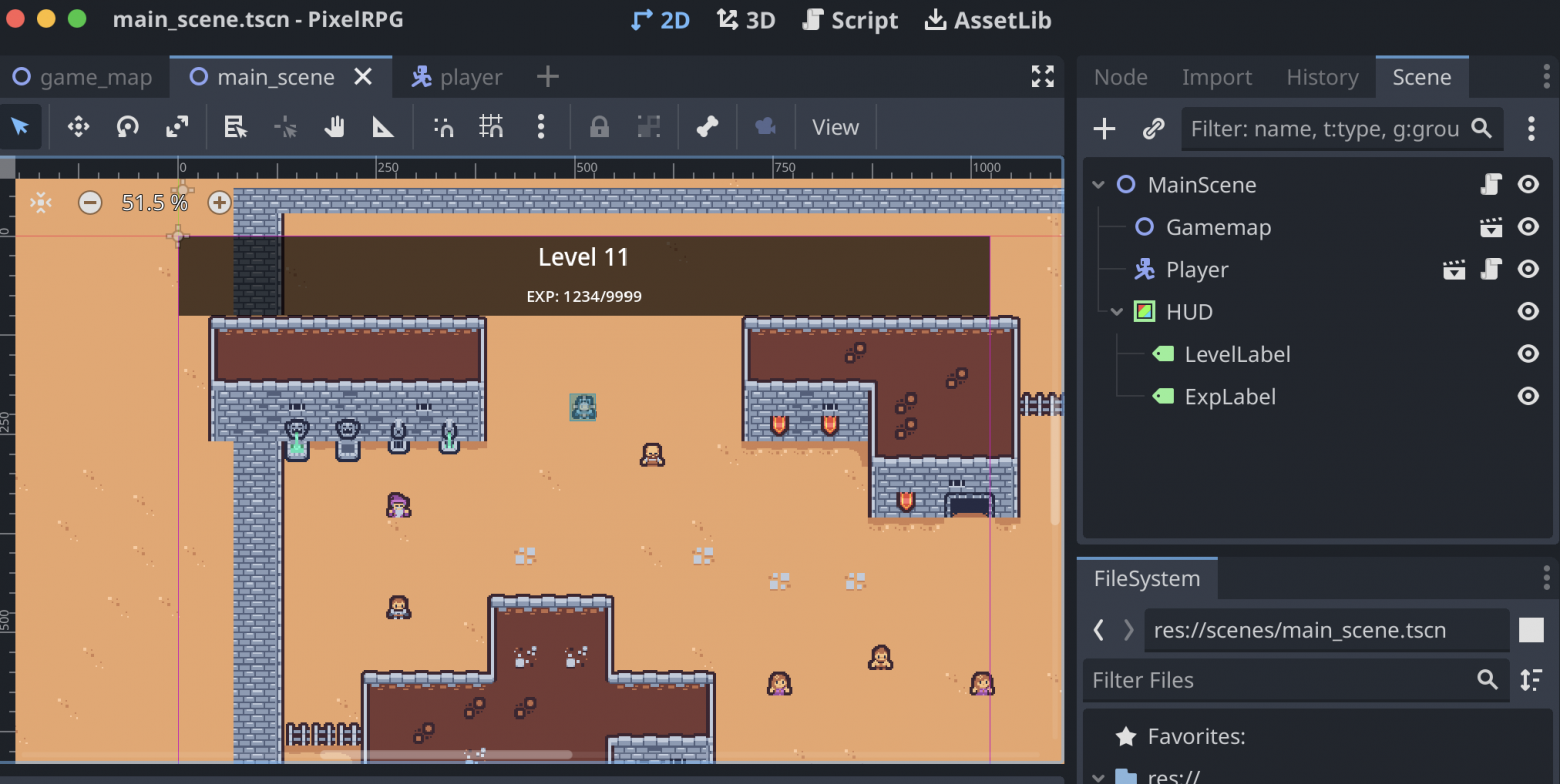Hide the Gamemap node
1560x784 pixels.
[1527, 227]
